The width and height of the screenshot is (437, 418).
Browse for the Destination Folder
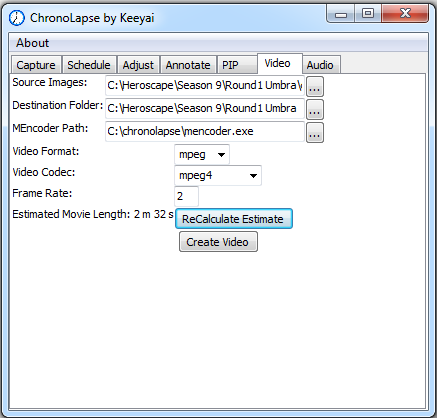[315, 109]
